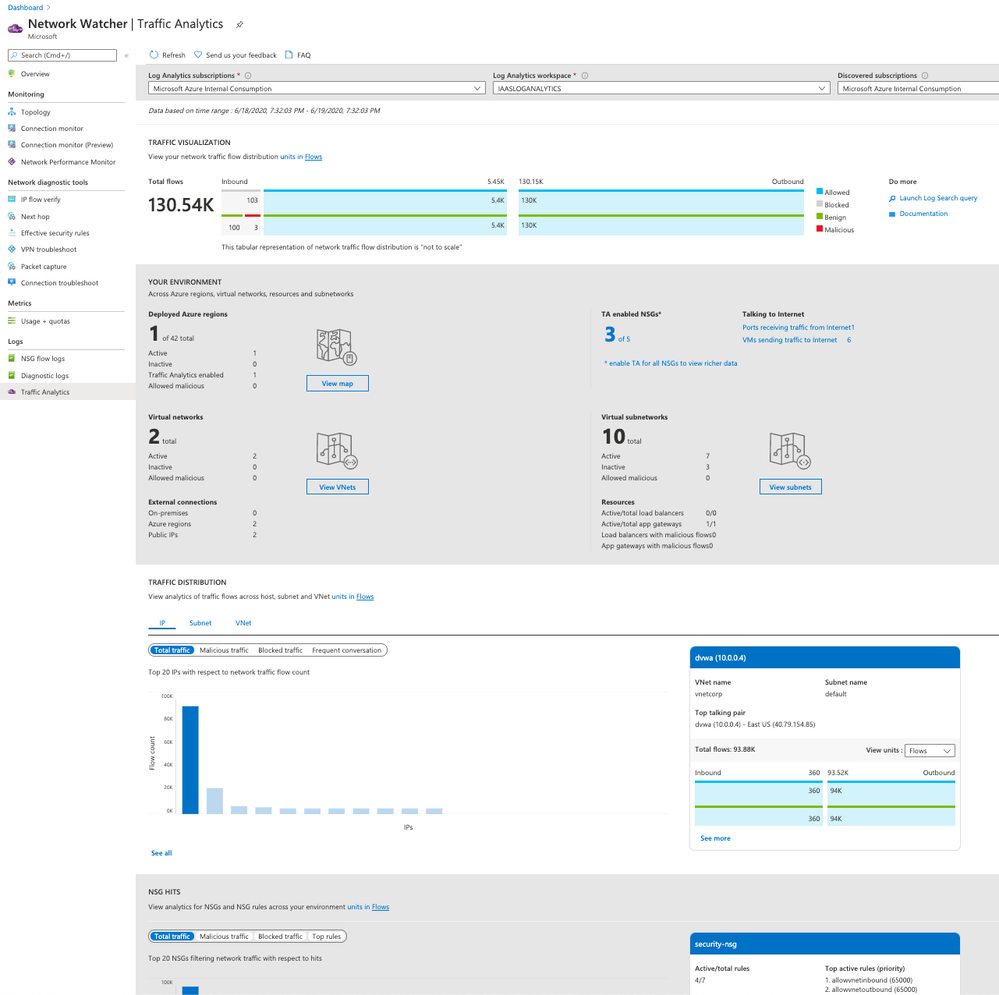
Task: Open Overview from the sidebar
Action: click(35, 74)
